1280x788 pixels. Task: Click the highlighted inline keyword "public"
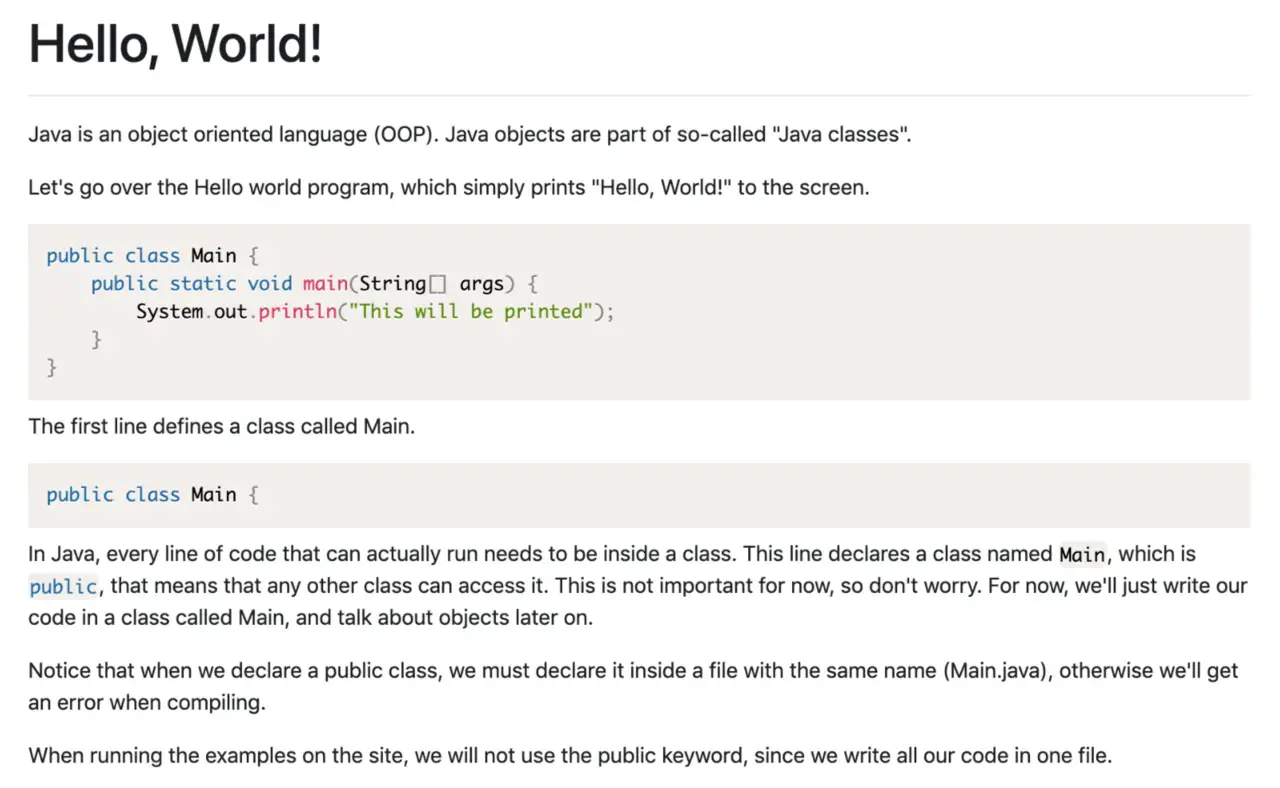[63, 587]
